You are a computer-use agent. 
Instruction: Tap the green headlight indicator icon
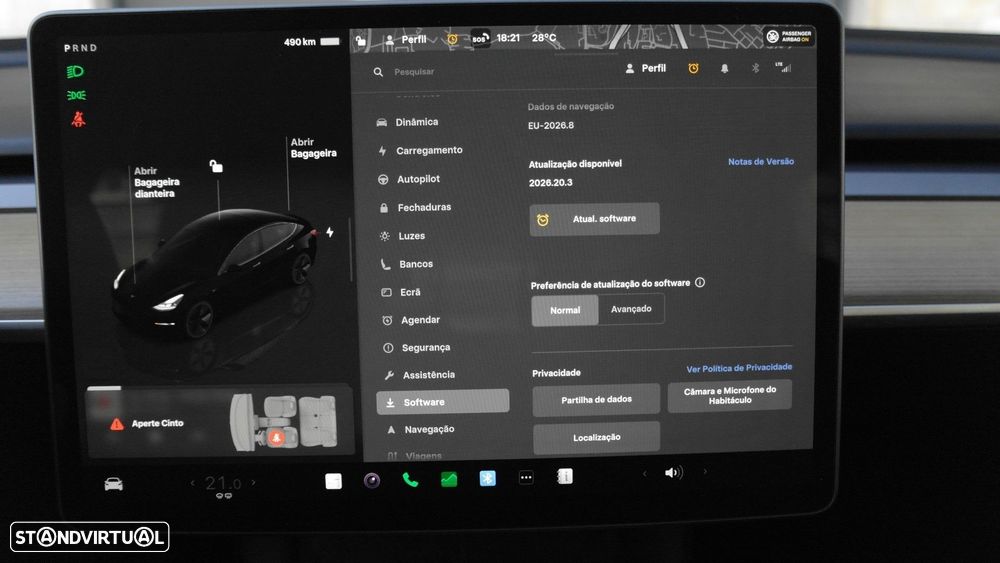[x=75, y=71]
